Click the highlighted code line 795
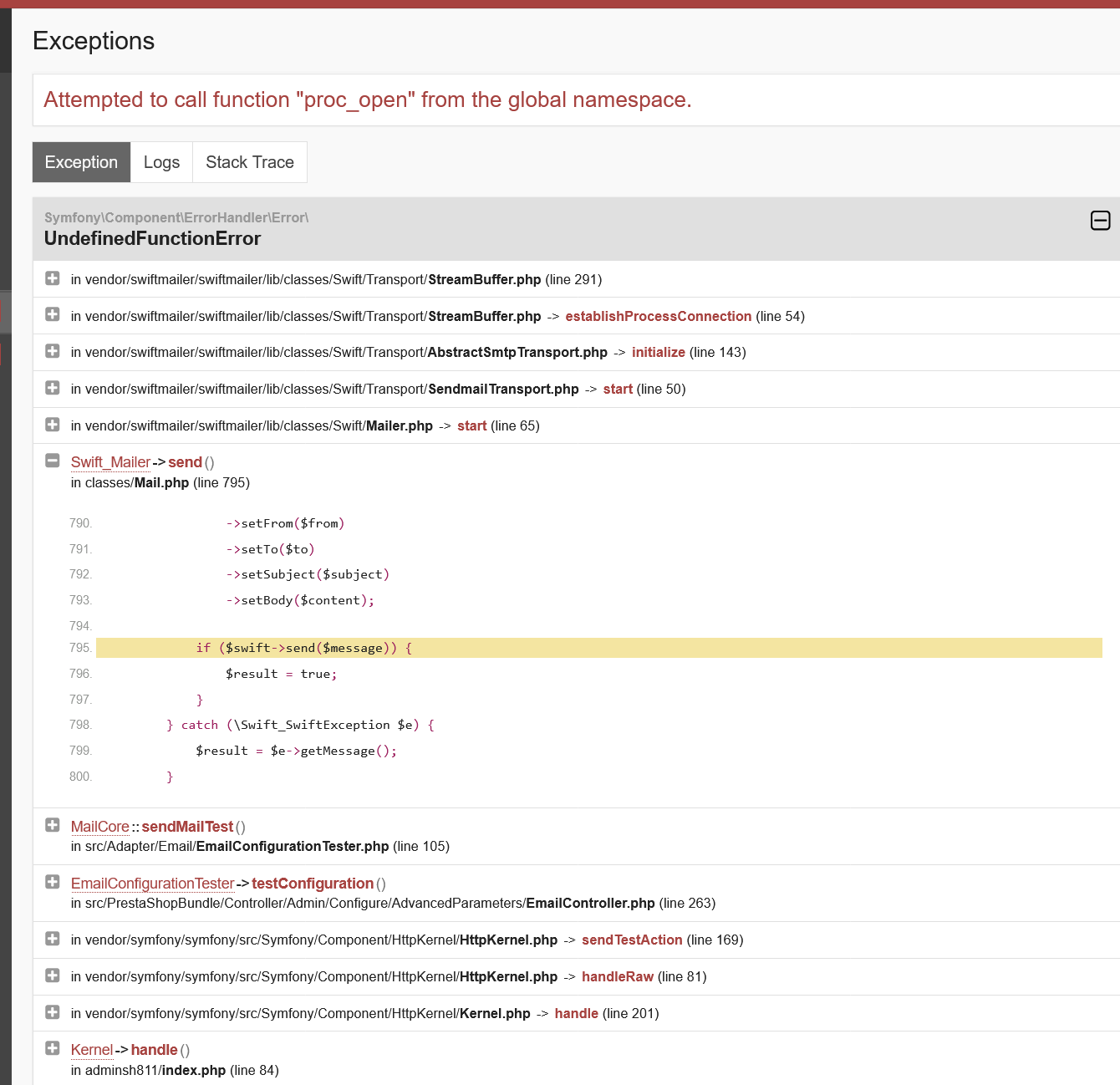This screenshot has height=1085, width=1120. click(599, 648)
